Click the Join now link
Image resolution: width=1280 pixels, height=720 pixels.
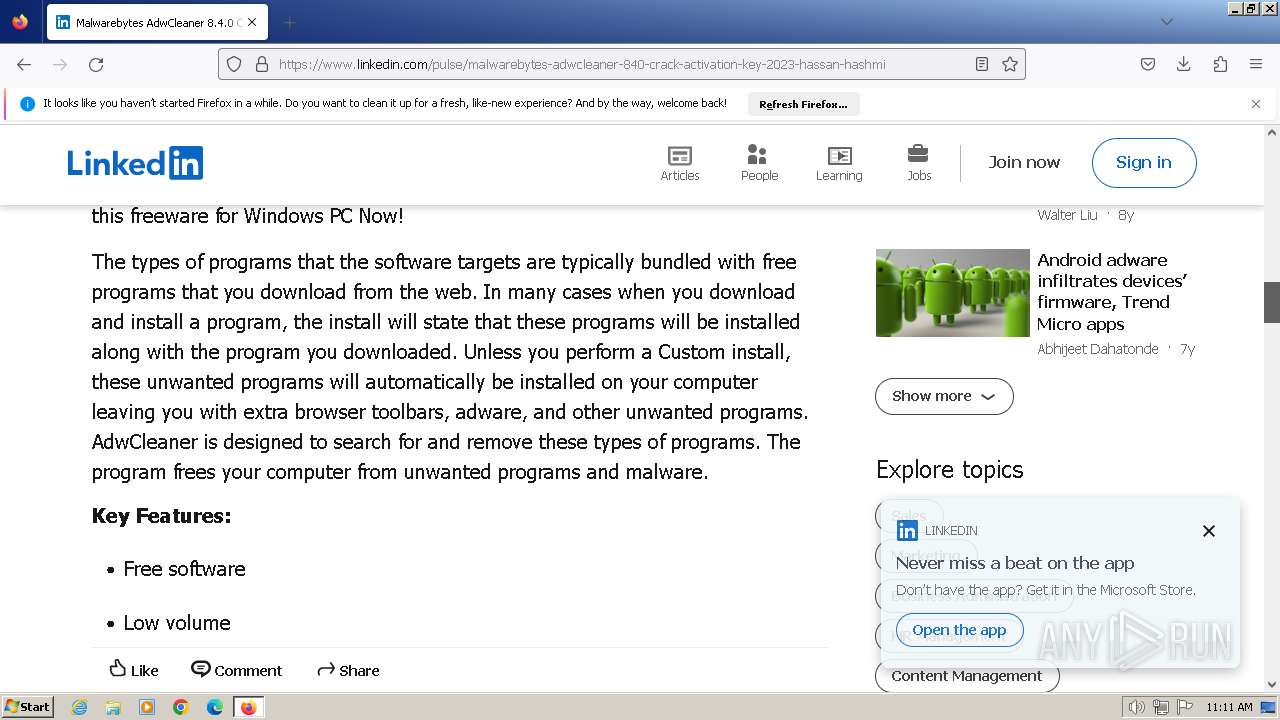point(1024,162)
